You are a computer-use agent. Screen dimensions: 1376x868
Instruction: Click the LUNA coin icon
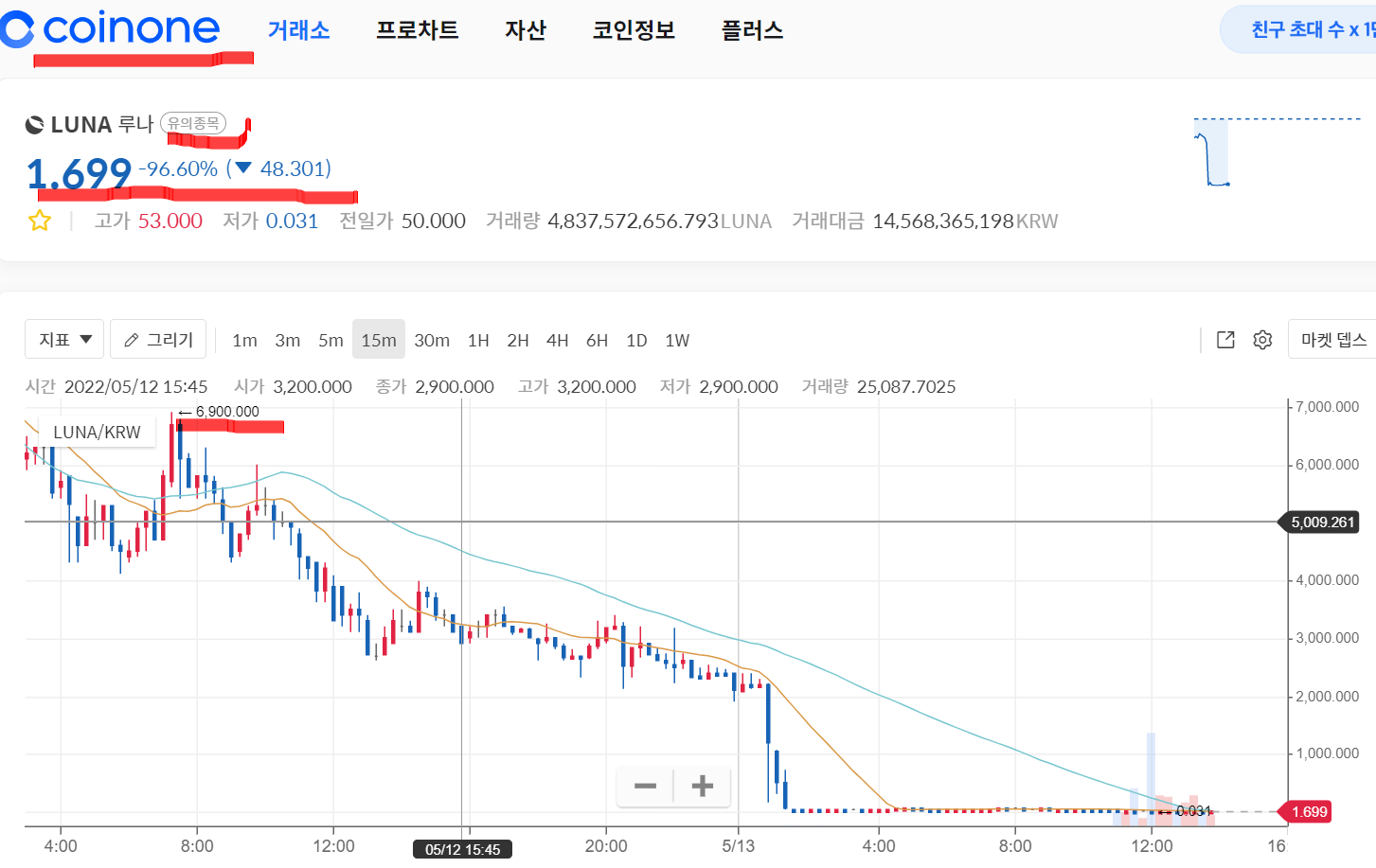(x=35, y=124)
